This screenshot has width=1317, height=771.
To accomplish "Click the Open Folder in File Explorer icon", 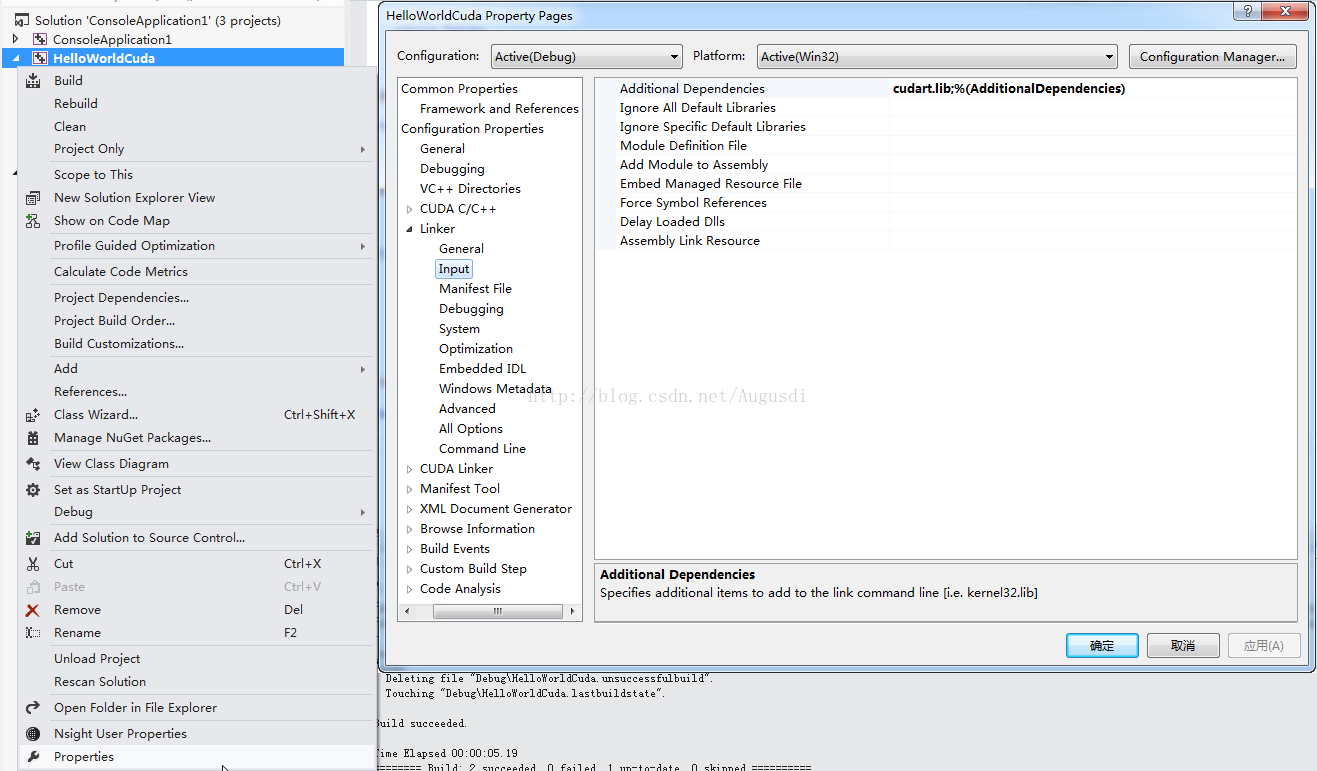I will pos(33,708).
